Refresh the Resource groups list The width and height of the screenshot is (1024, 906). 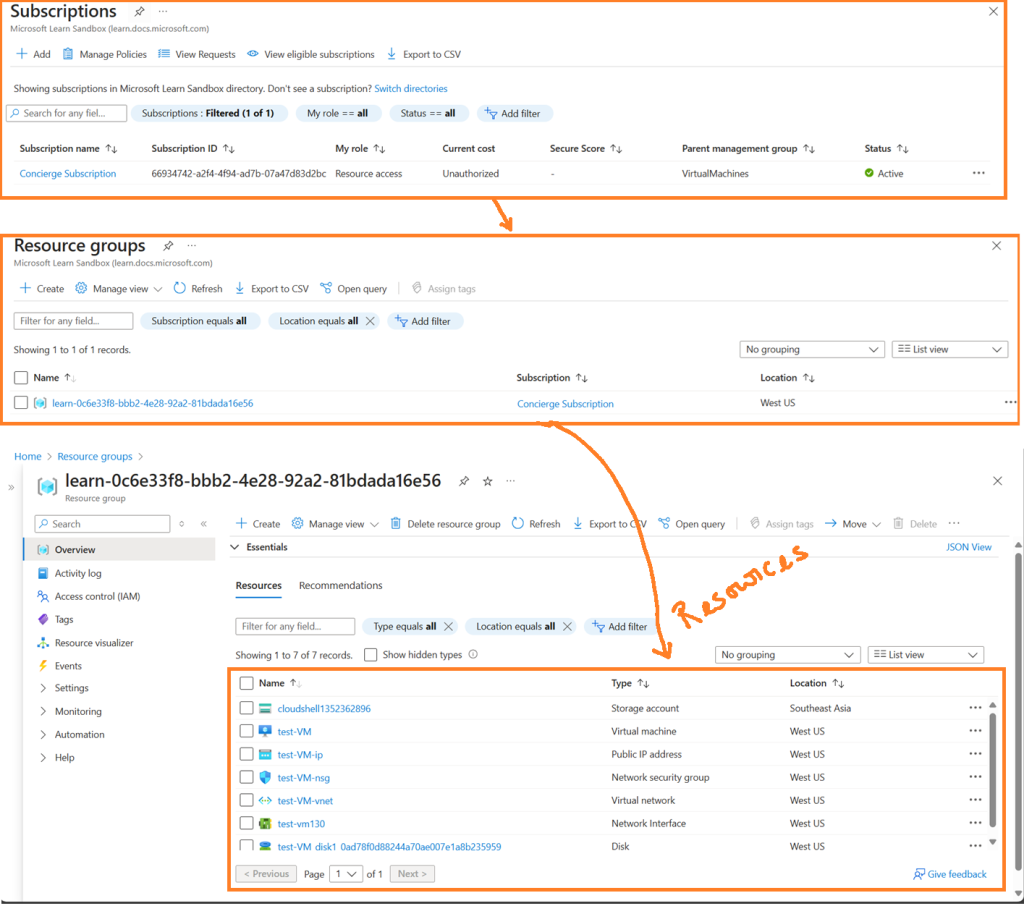(198, 289)
